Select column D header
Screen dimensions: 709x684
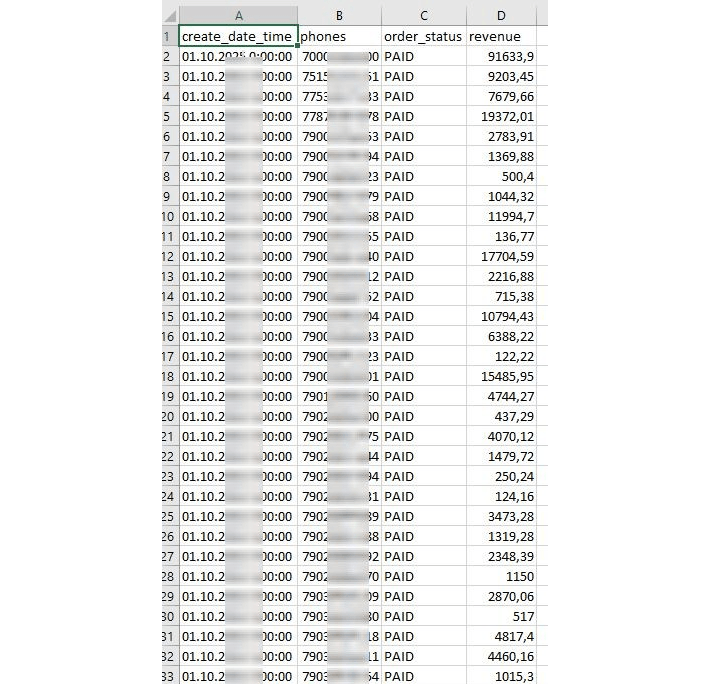(501, 16)
